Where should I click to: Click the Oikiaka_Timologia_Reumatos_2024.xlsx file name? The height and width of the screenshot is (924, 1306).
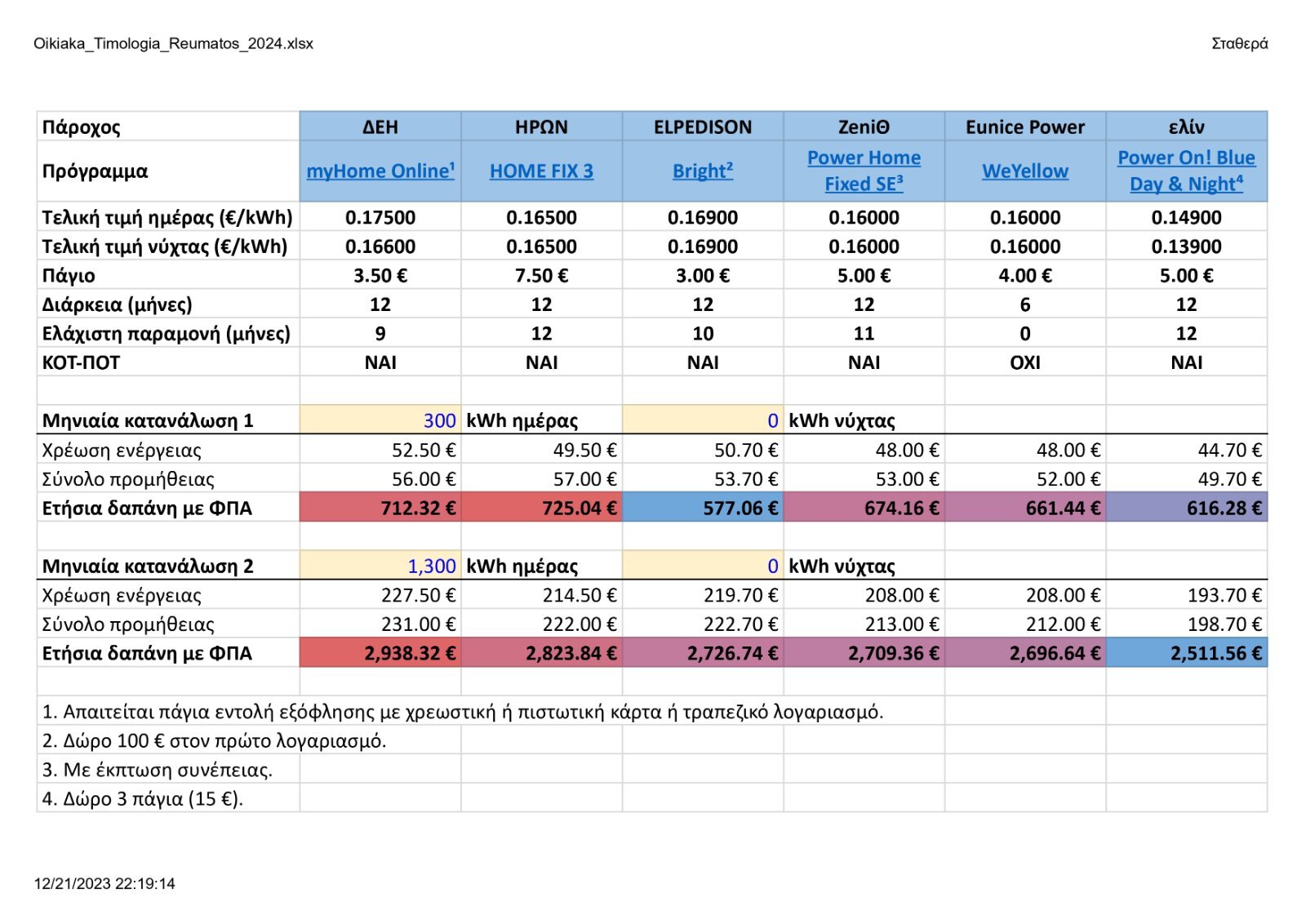tap(173, 43)
